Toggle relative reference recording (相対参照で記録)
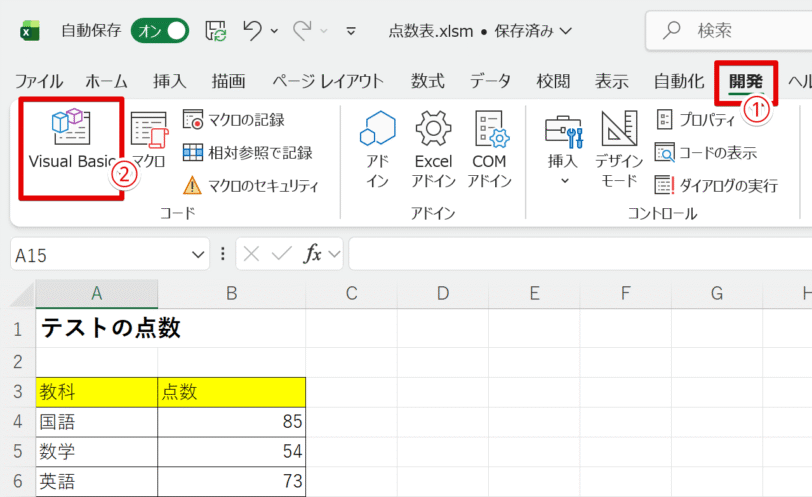 pyautogui.click(x=248, y=153)
